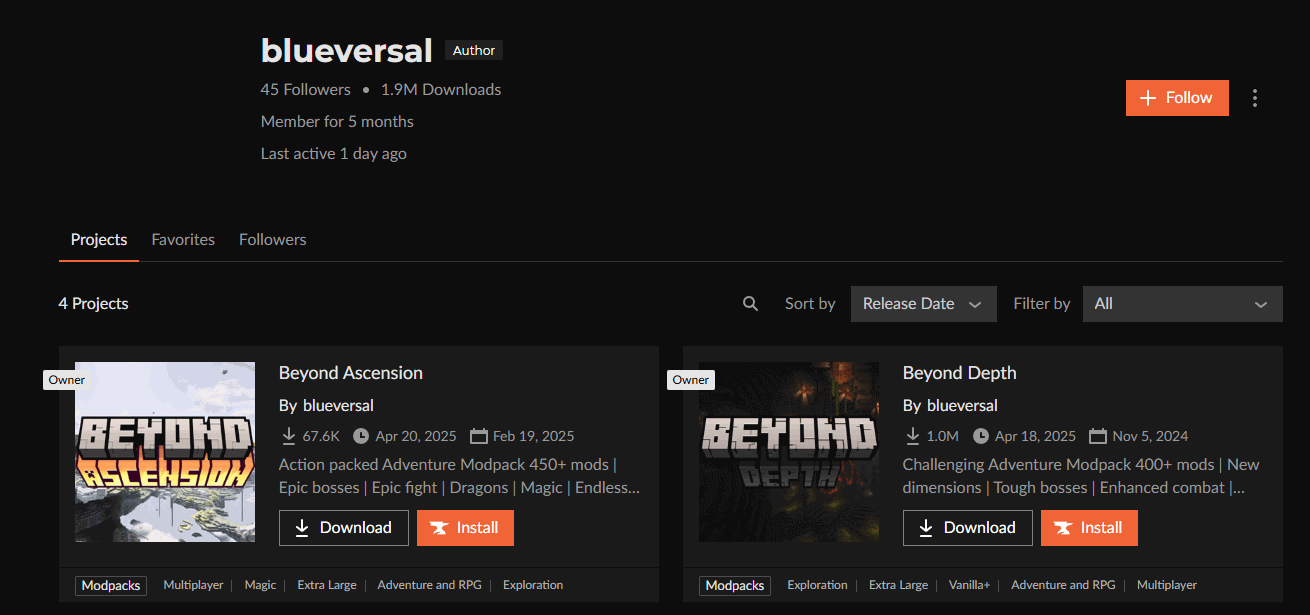Switch to the Favorites tab
The width and height of the screenshot is (1310, 615).
click(183, 240)
